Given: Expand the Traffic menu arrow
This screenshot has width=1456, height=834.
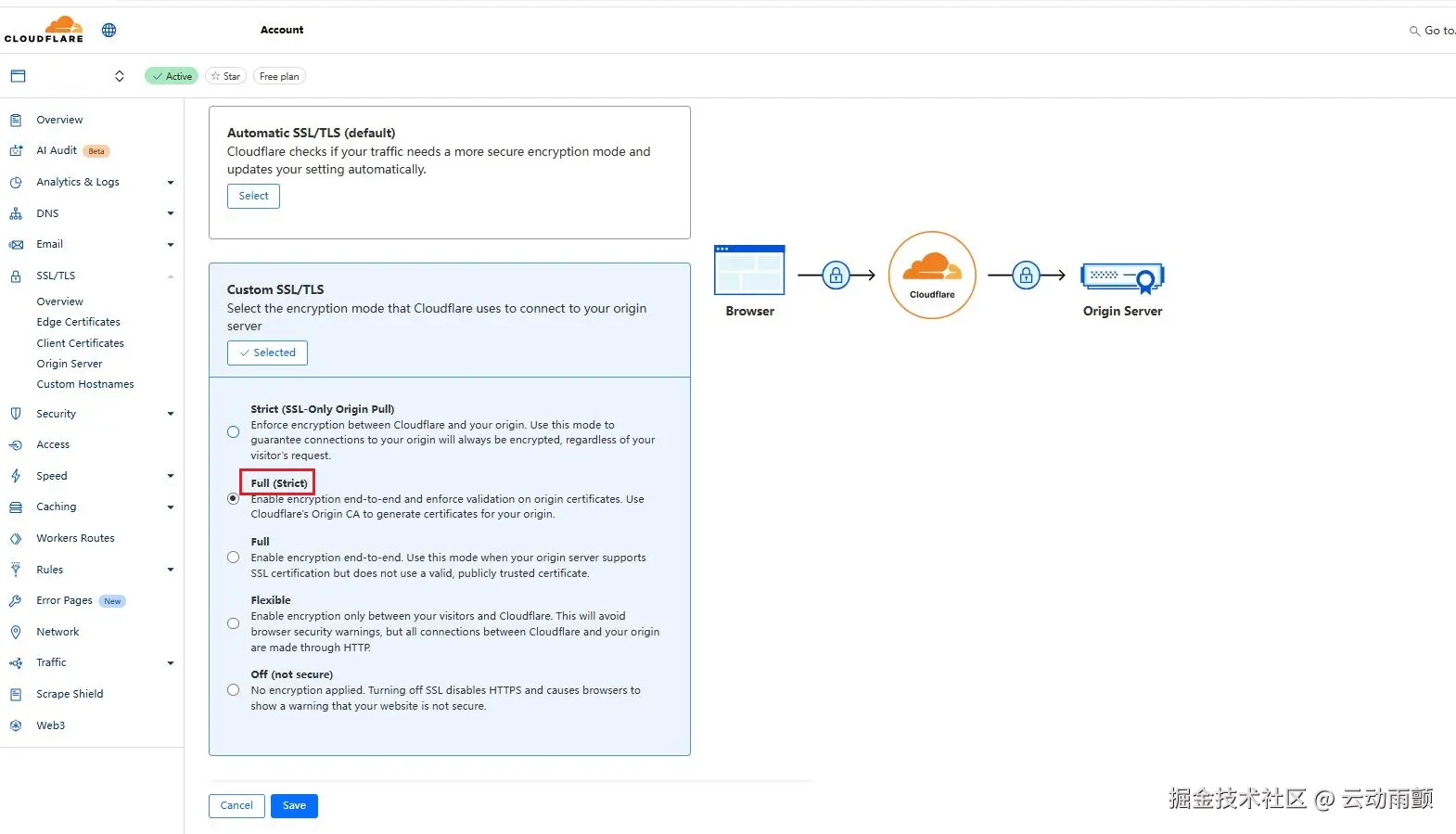Looking at the screenshot, I should click(171, 663).
